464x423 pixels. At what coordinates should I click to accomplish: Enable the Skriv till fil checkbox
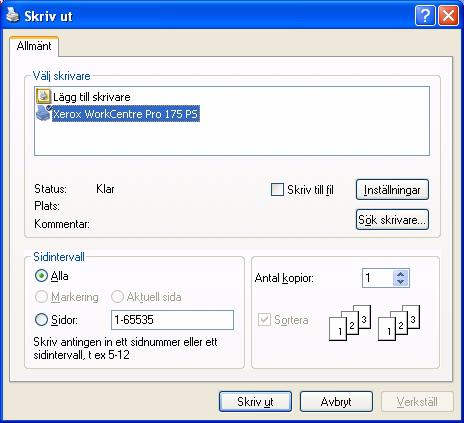pos(277,190)
